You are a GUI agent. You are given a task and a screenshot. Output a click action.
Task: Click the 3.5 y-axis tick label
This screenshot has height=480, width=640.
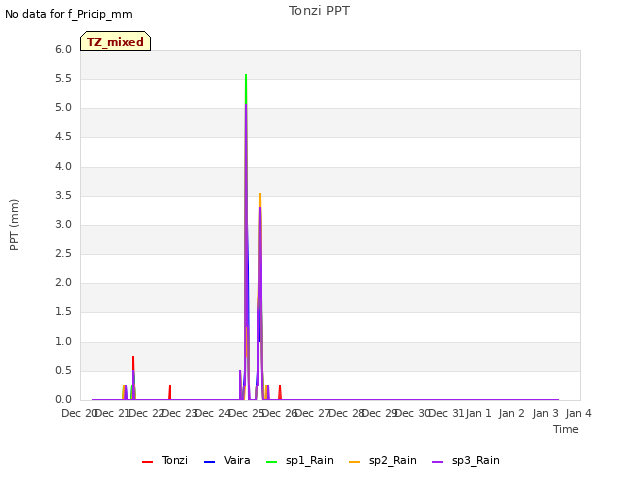[63, 196]
